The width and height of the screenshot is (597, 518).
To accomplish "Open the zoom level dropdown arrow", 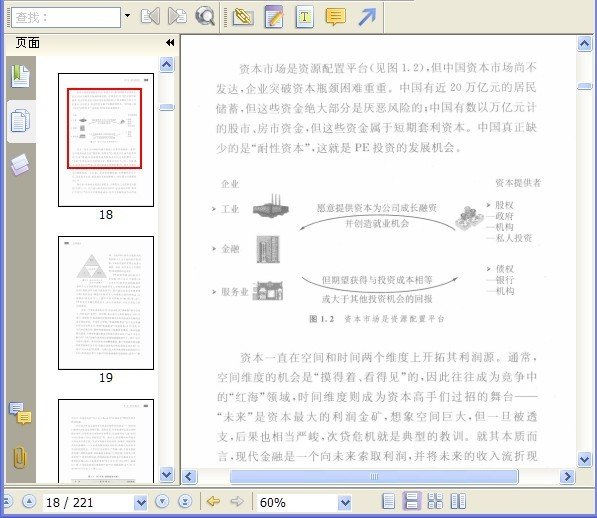I will pos(345,503).
